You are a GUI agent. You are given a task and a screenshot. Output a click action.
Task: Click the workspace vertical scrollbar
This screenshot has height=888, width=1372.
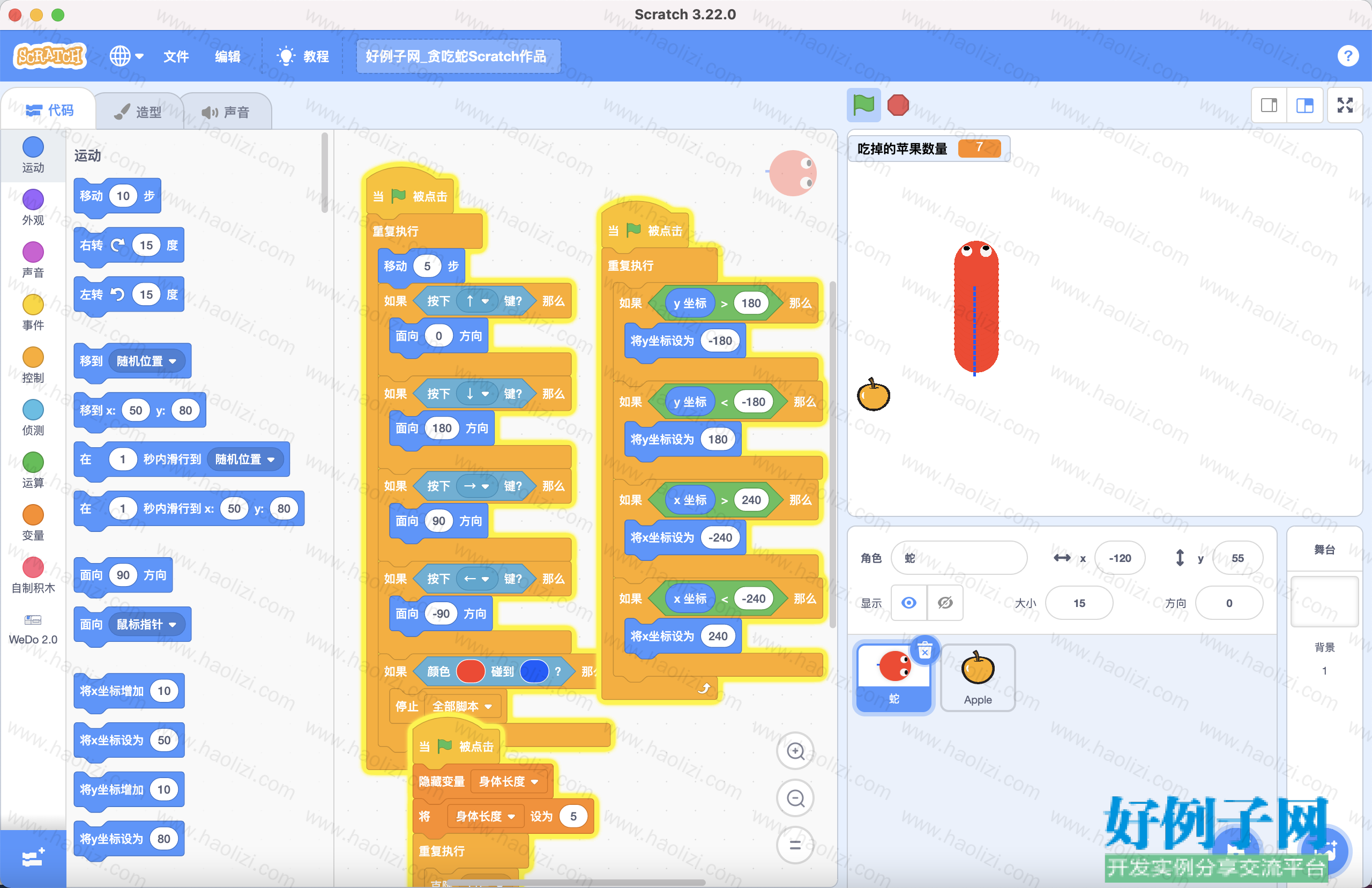click(832, 454)
